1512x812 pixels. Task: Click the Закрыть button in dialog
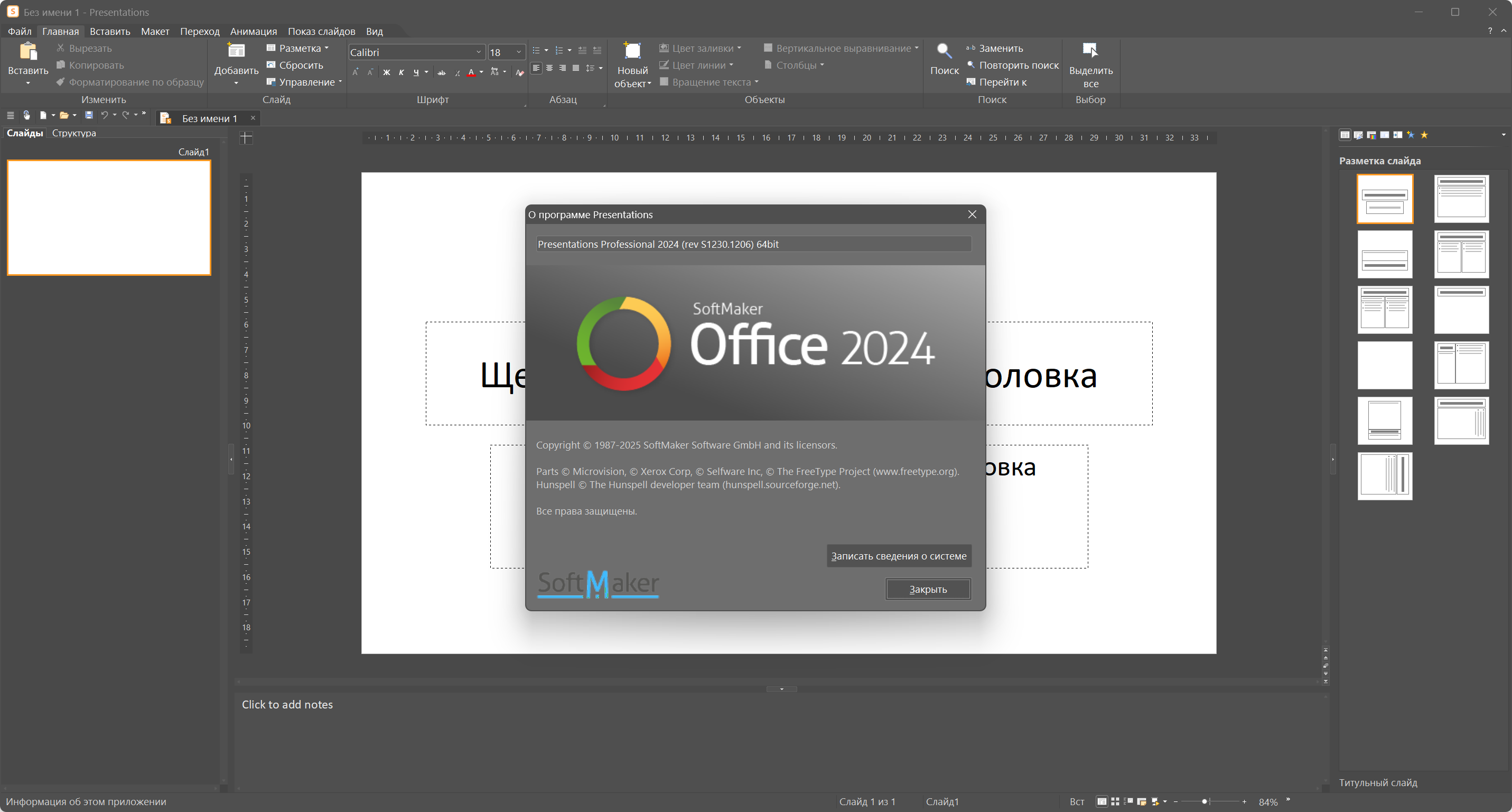point(927,589)
